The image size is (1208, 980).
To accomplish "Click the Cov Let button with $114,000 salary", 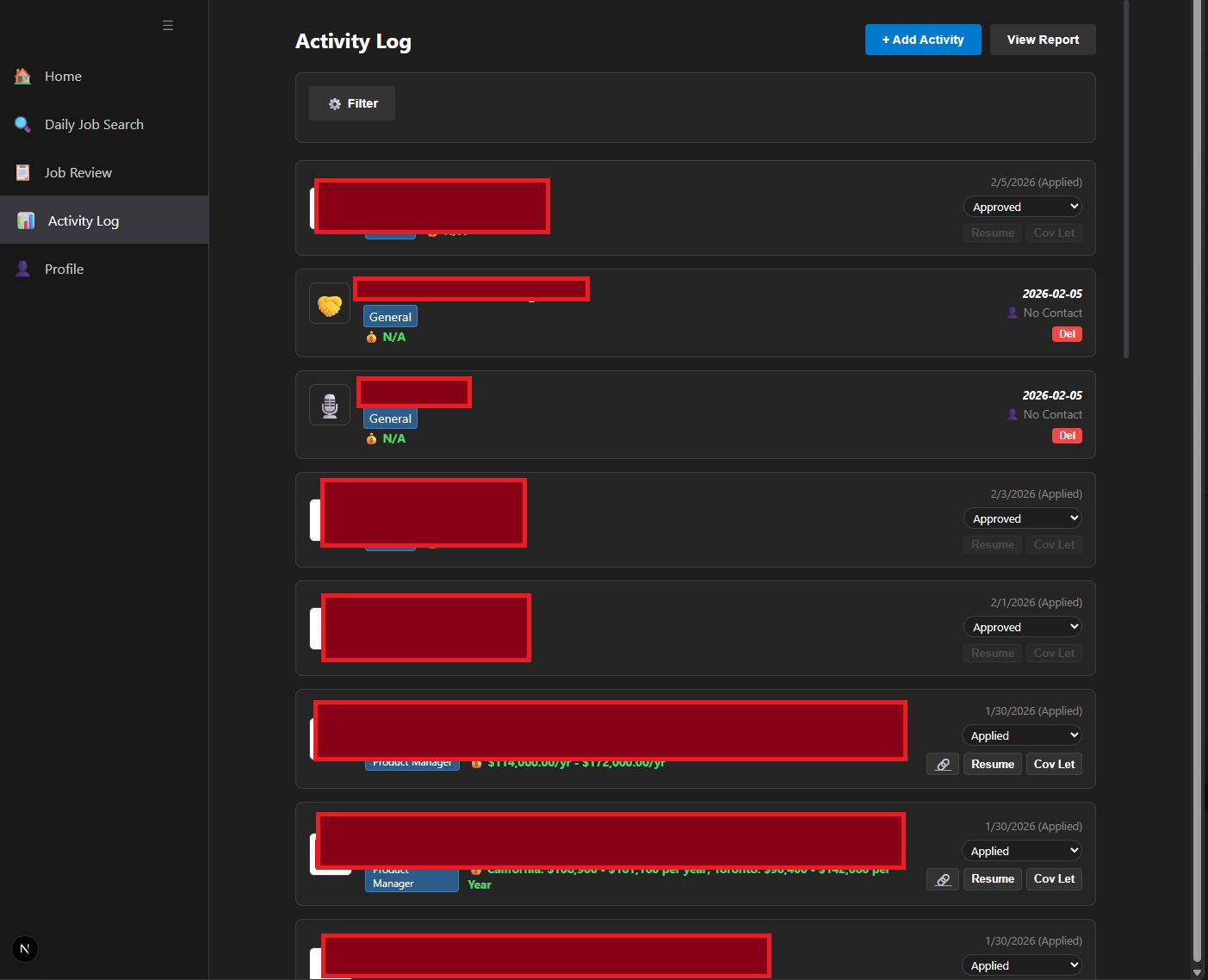I will [1054, 765].
